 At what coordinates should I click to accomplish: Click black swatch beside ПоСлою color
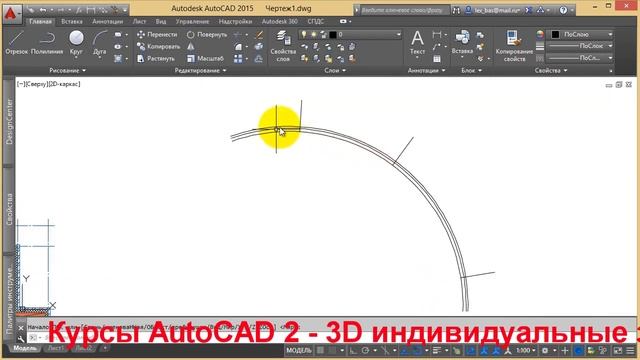555,35
